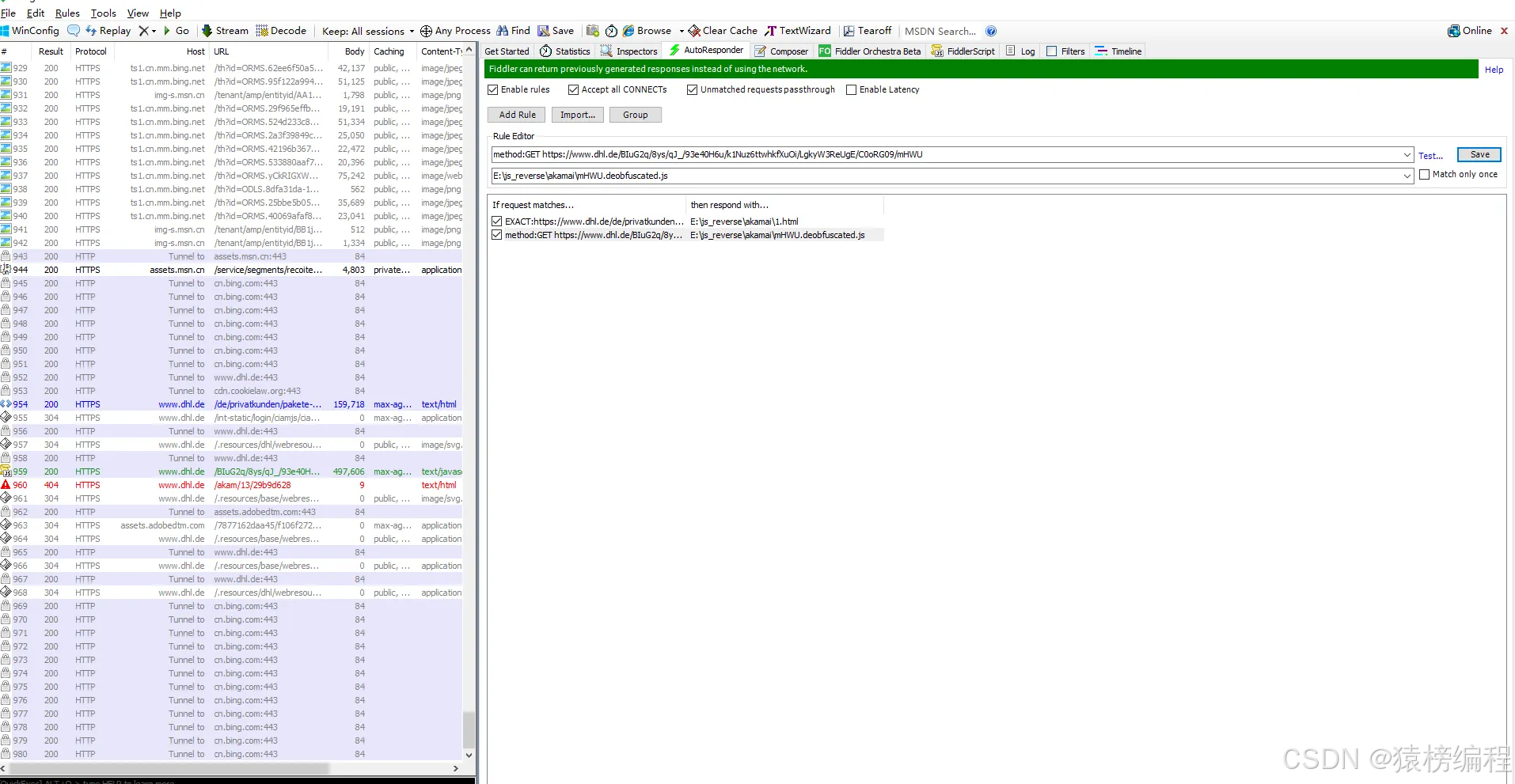The height and width of the screenshot is (784, 1515).
Task: Click the MSDN Search box
Action: (x=940, y=31)
